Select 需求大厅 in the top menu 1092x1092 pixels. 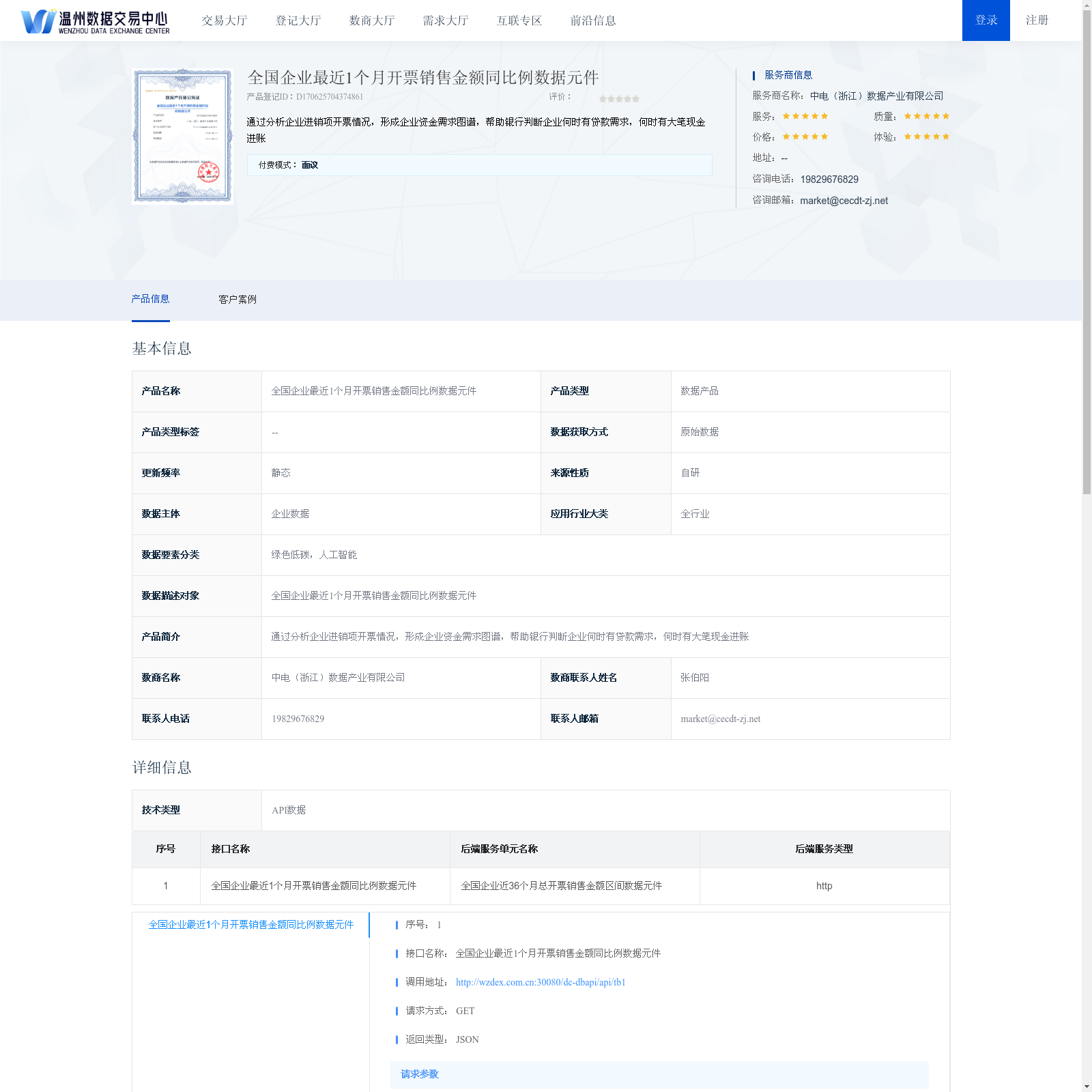(446, 20)
